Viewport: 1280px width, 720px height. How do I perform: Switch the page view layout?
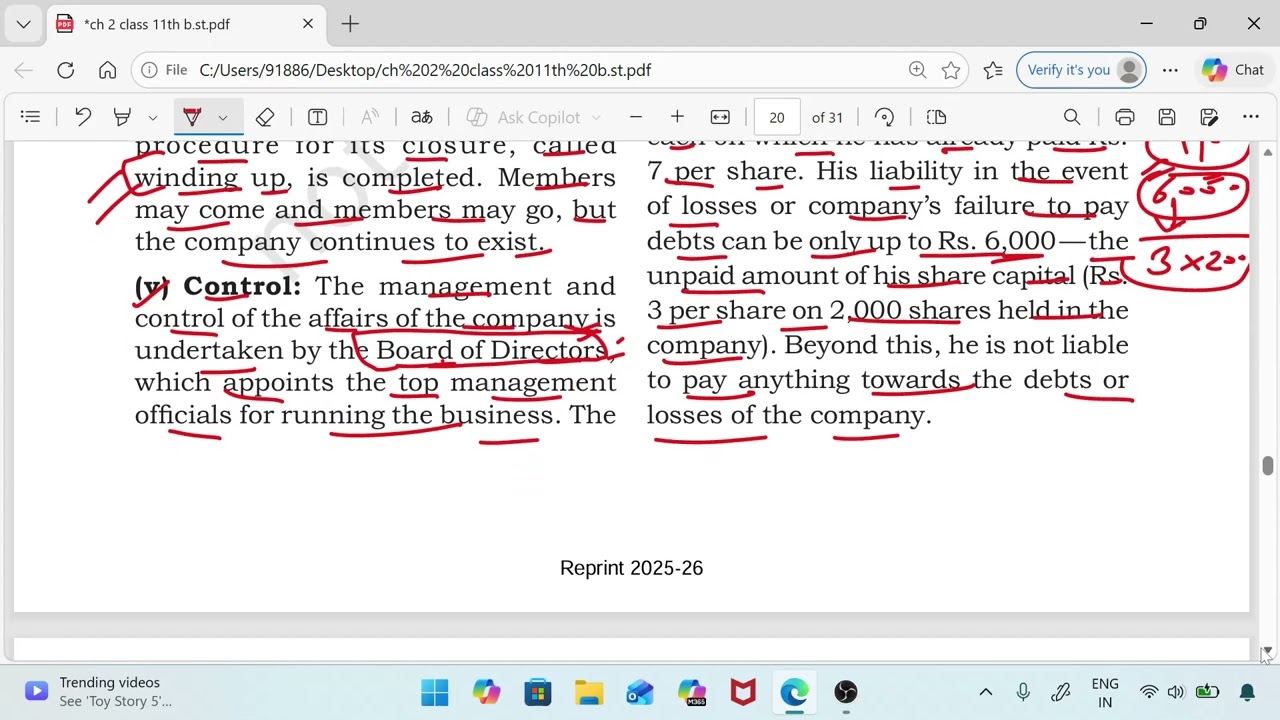[936, 117]
